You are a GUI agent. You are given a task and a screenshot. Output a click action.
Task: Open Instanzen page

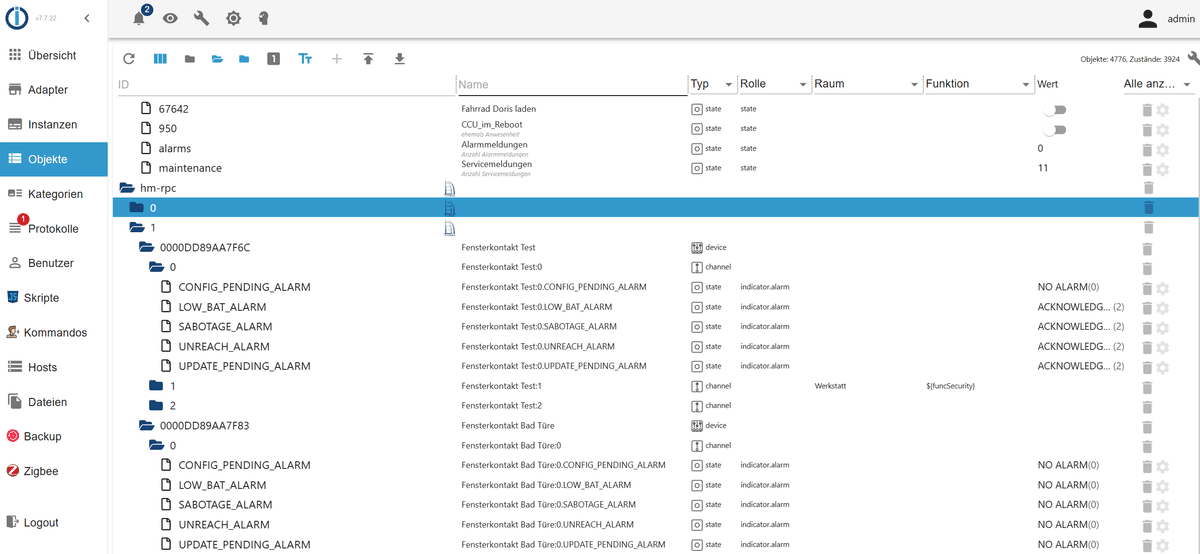(54, 125)
